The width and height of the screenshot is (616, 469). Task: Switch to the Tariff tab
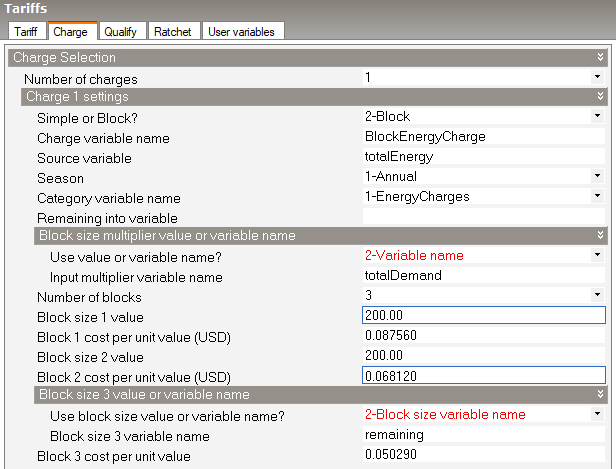tap(26, 31)
